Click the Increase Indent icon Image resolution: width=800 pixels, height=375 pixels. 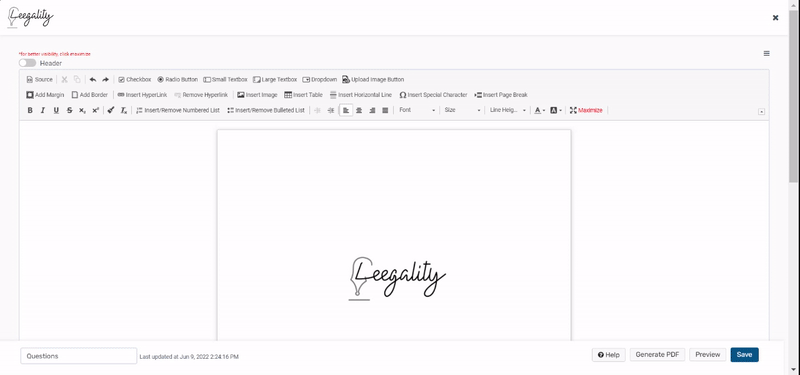[331, 110]
